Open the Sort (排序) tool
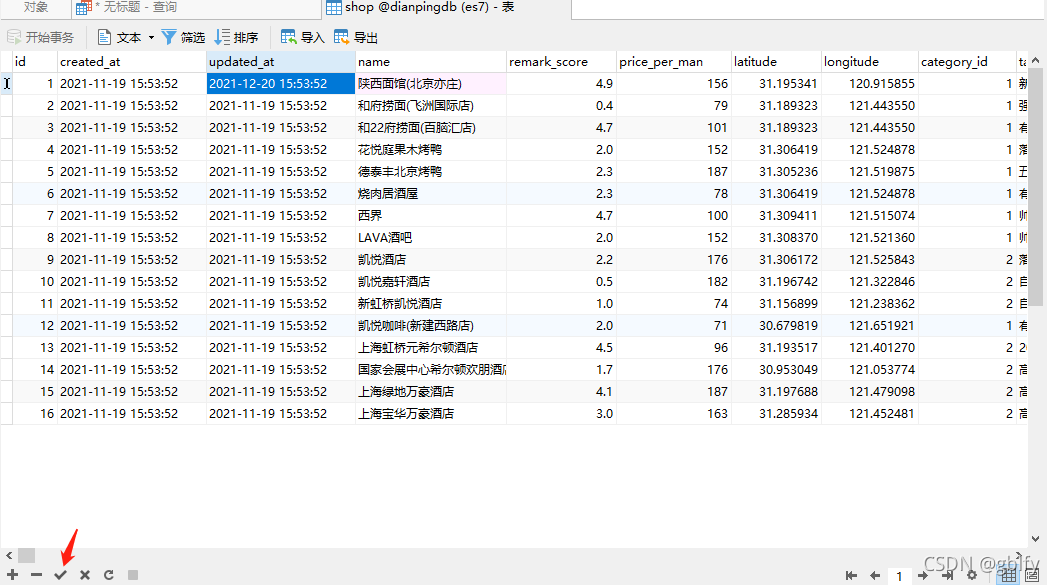The height and width of the screenshot is (585, 1055). click(x=236, y=38)
